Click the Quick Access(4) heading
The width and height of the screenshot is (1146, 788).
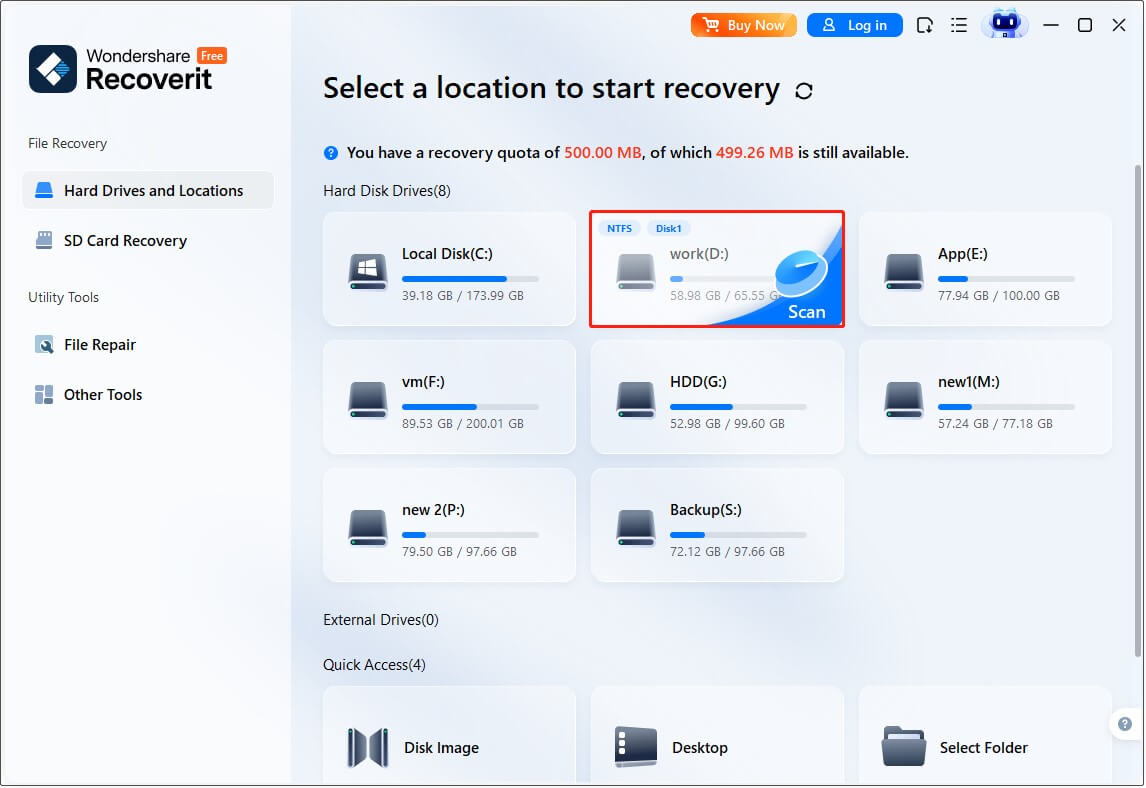pyautogui.click(x=374, y=665)
